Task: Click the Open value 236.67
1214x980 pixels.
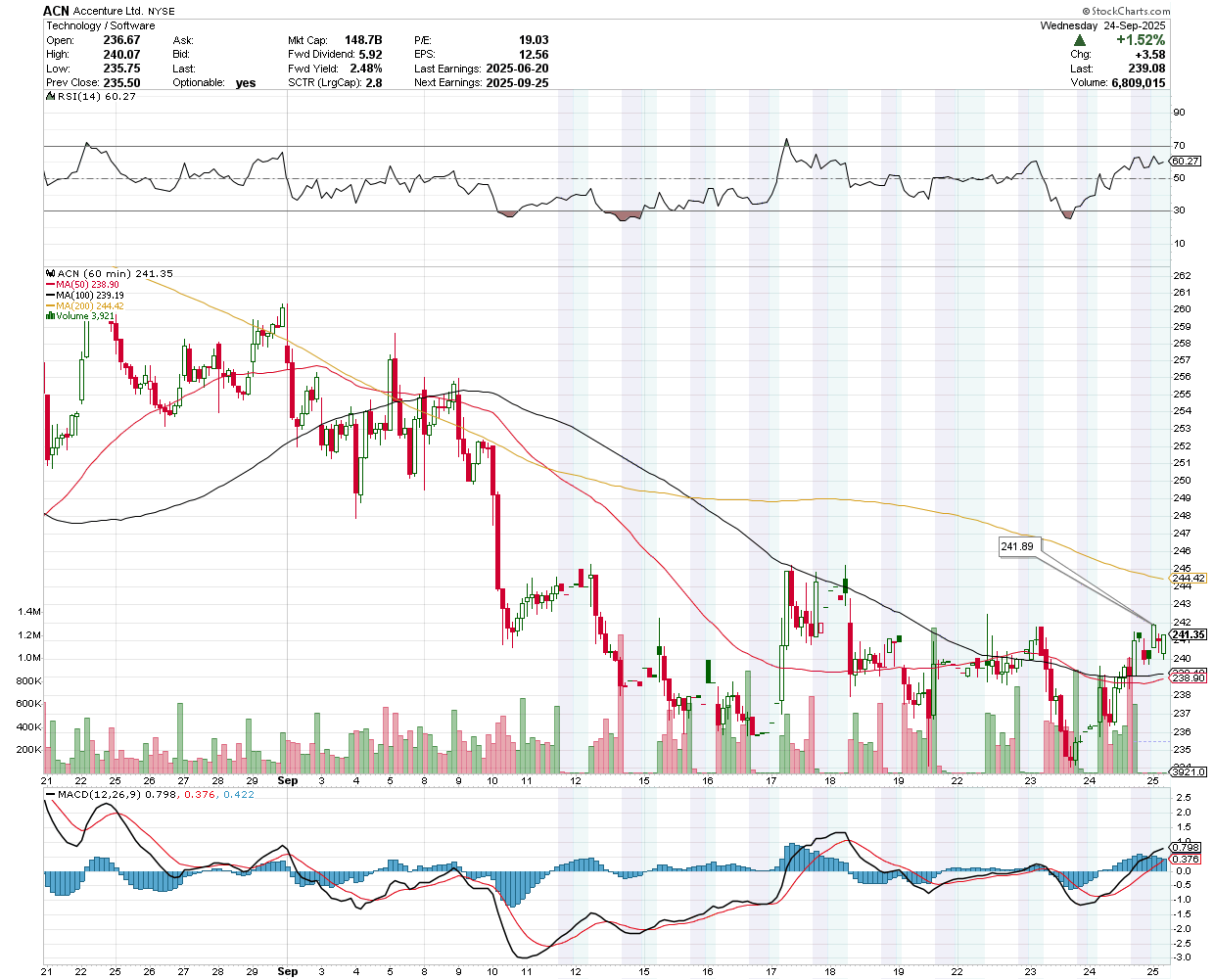Action: click(x=121, y=40)
